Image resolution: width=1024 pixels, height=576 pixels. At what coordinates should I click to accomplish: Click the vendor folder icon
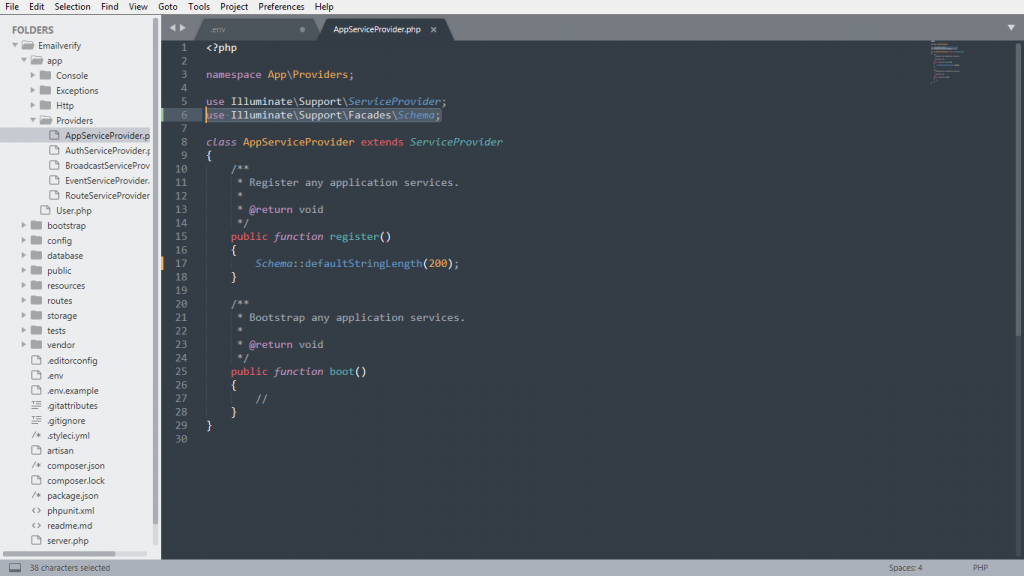36,345
